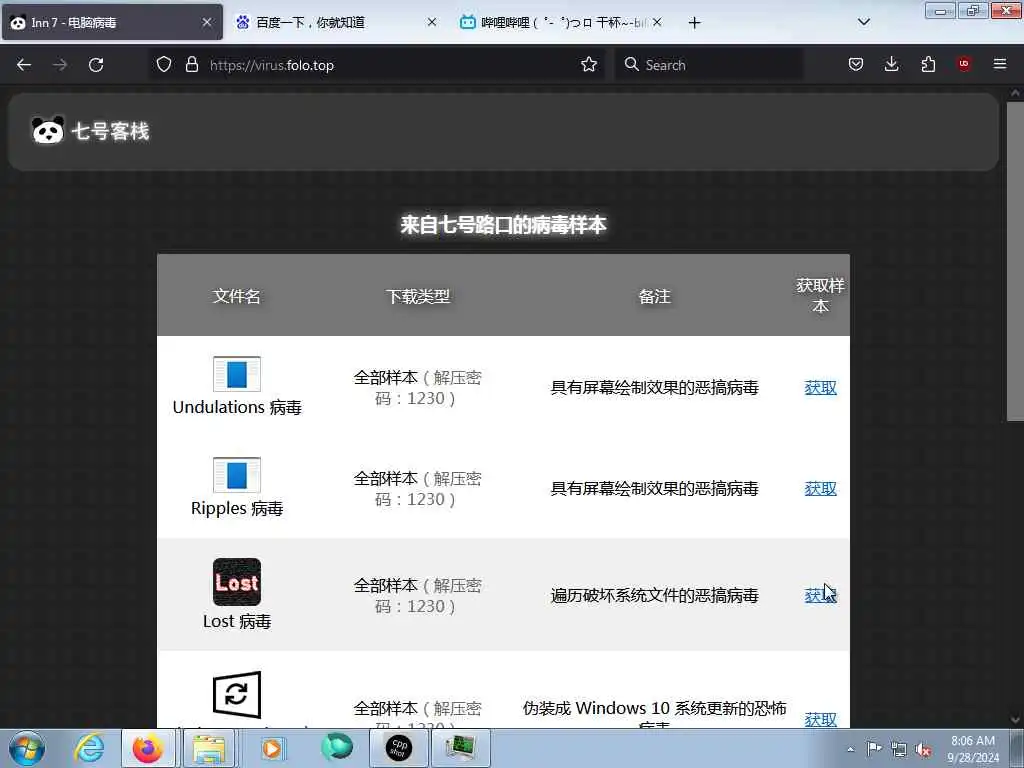Click the 下载类型 column header

tap(418, 296)
